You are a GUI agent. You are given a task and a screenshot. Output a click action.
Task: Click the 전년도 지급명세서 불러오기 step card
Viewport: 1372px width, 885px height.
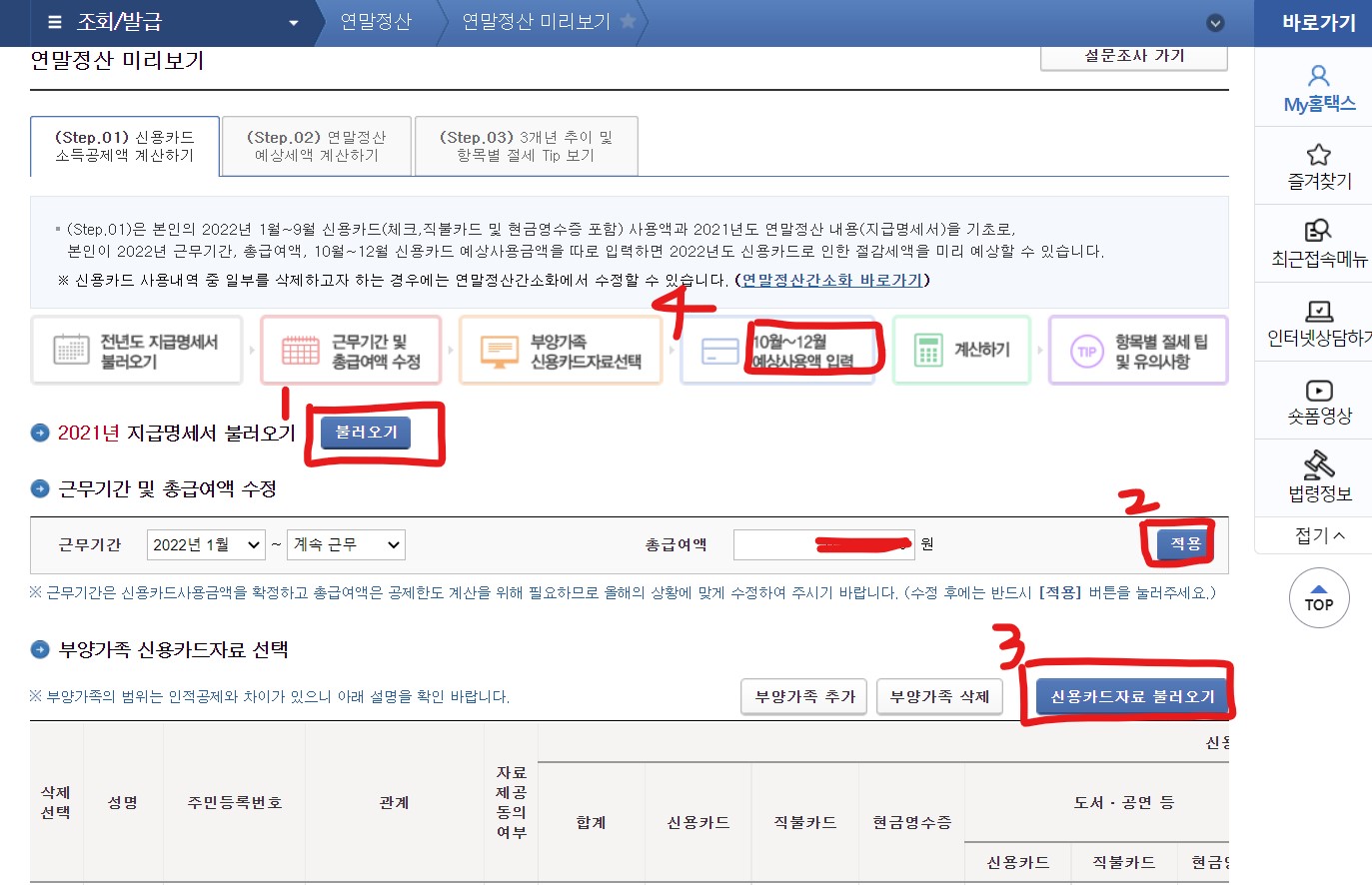tap(137, 351)
